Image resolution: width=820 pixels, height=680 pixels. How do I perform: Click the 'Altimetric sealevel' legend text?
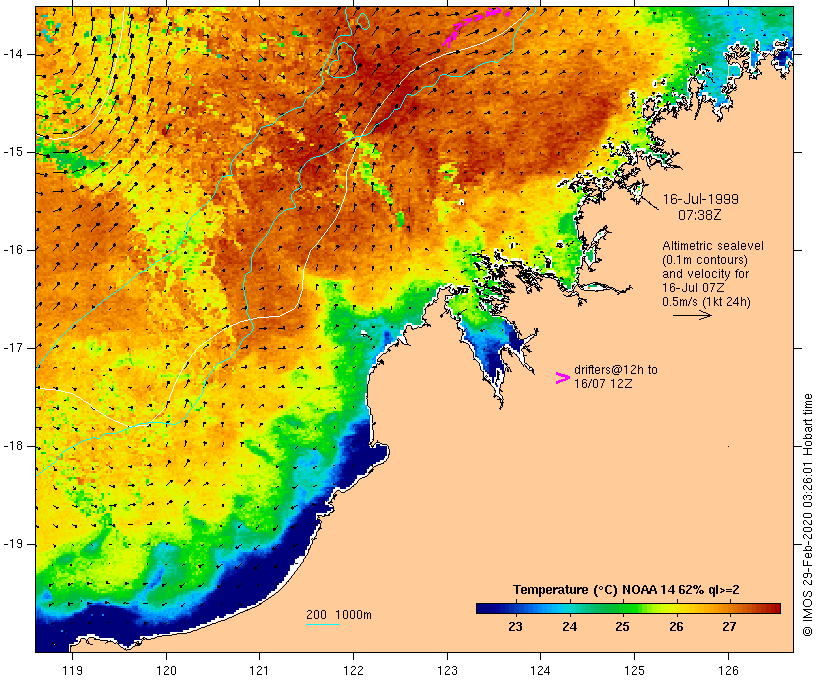click(x=713, y=246)
